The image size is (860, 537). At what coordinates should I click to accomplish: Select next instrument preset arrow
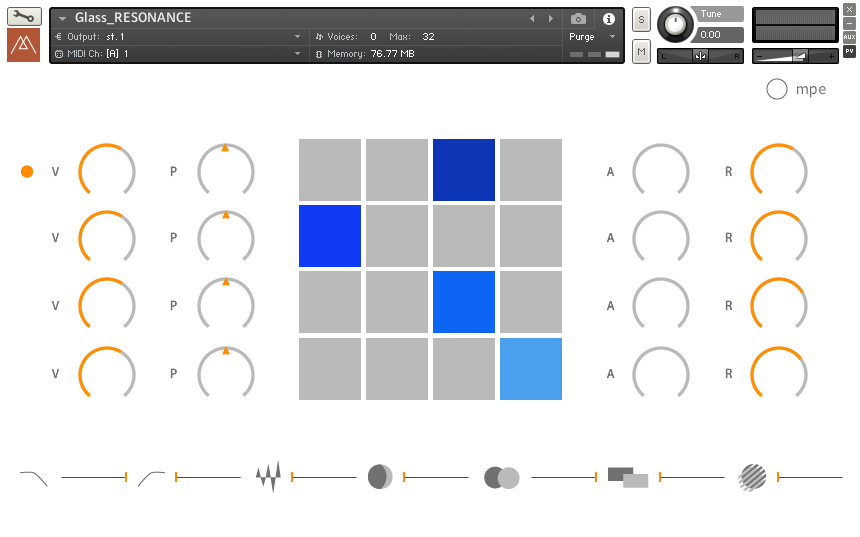551,19
